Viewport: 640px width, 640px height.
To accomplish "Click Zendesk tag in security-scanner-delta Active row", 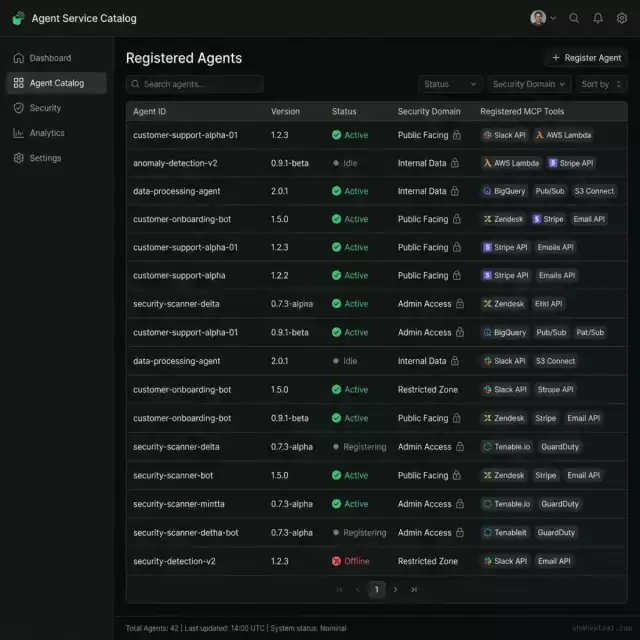I will tap(504, 304).
